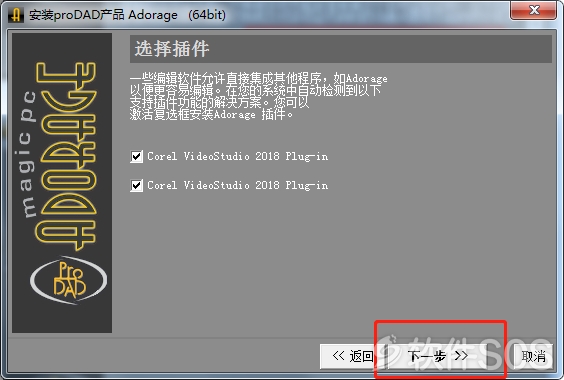Click the "<<" chevrons on the 返回 button
Viewport: 564px width, 380px height.
pos(338,356)
